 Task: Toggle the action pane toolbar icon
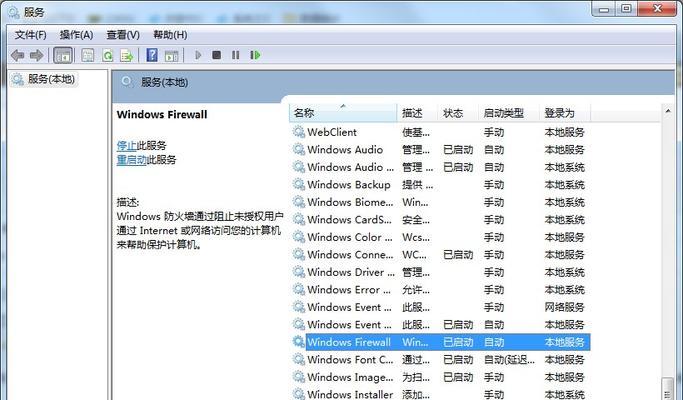click(x=171, y=55)
